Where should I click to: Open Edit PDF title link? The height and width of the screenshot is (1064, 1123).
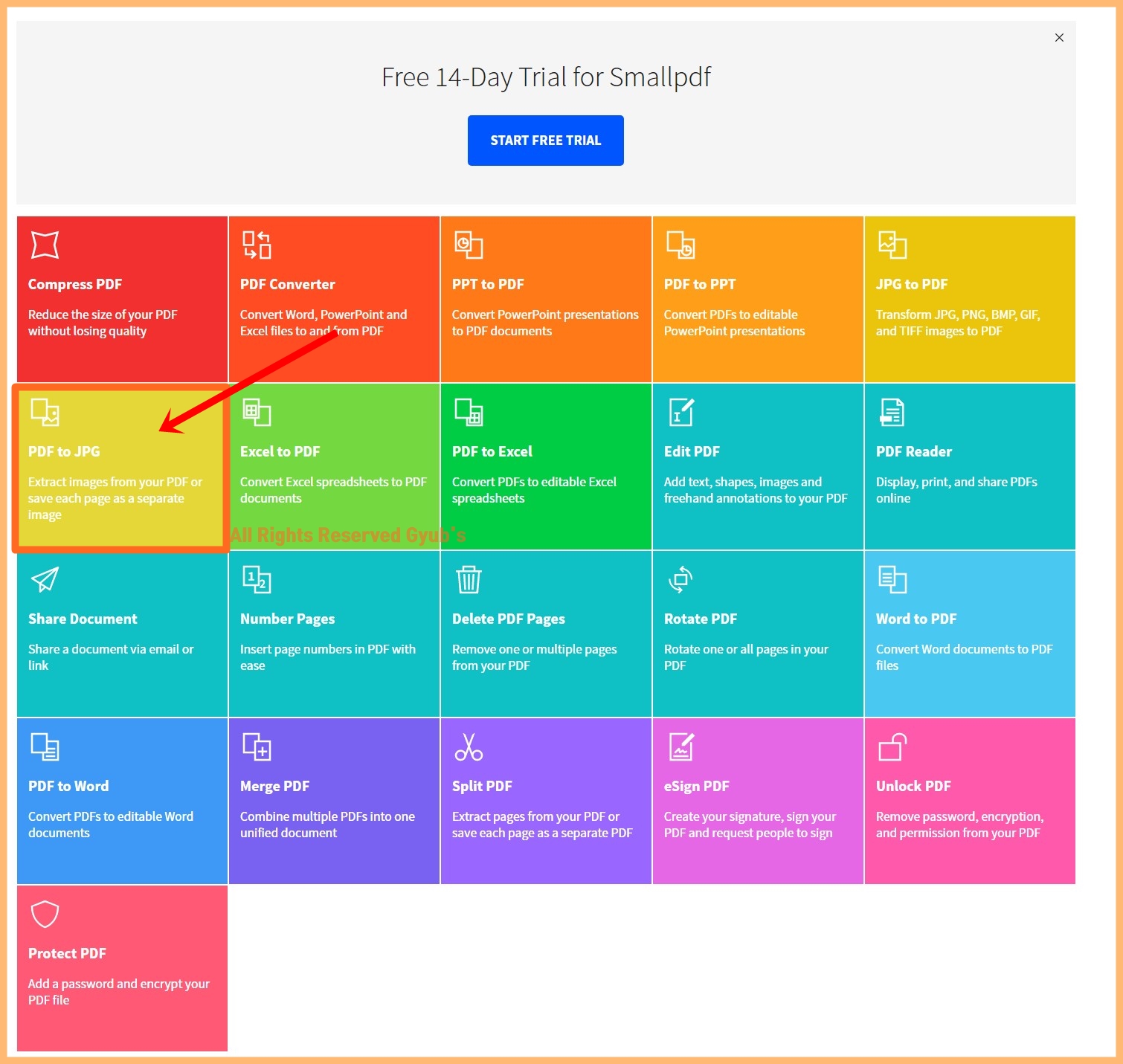[x=692, y=452]
